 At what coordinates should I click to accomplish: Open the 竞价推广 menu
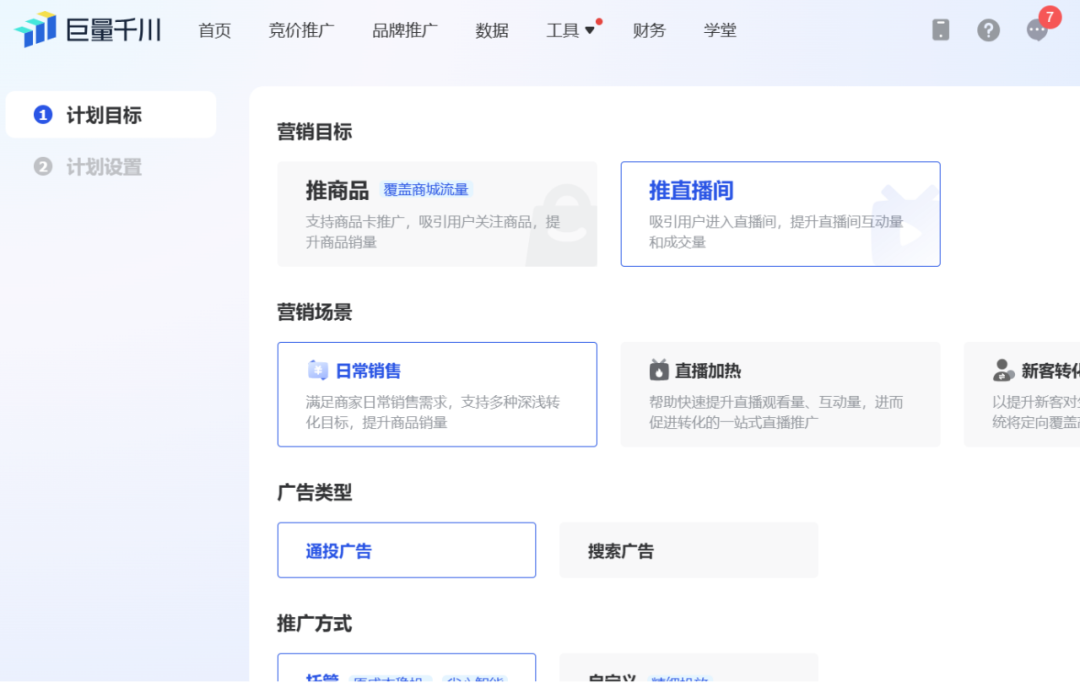tap(302, 30)
